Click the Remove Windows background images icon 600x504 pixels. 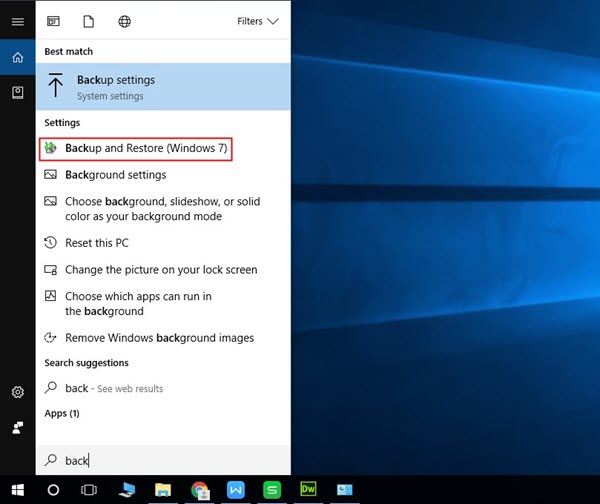[x=51, y=338]
